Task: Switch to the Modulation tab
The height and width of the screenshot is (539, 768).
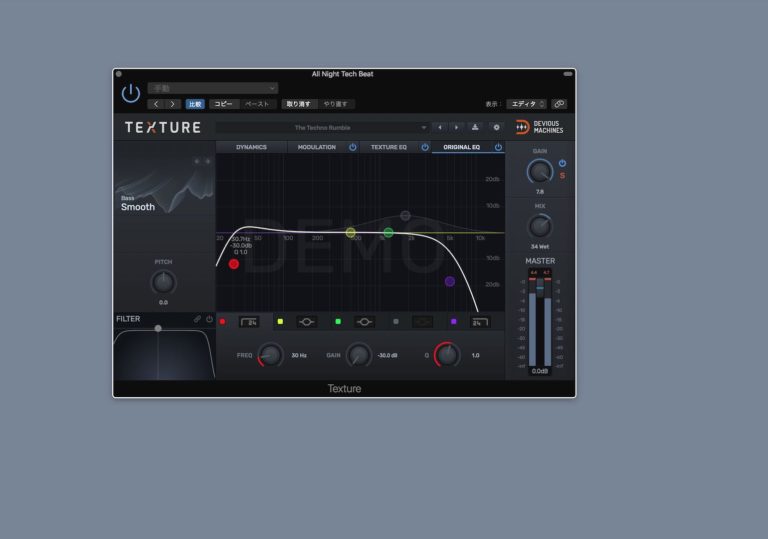Action: click(316, 147)
